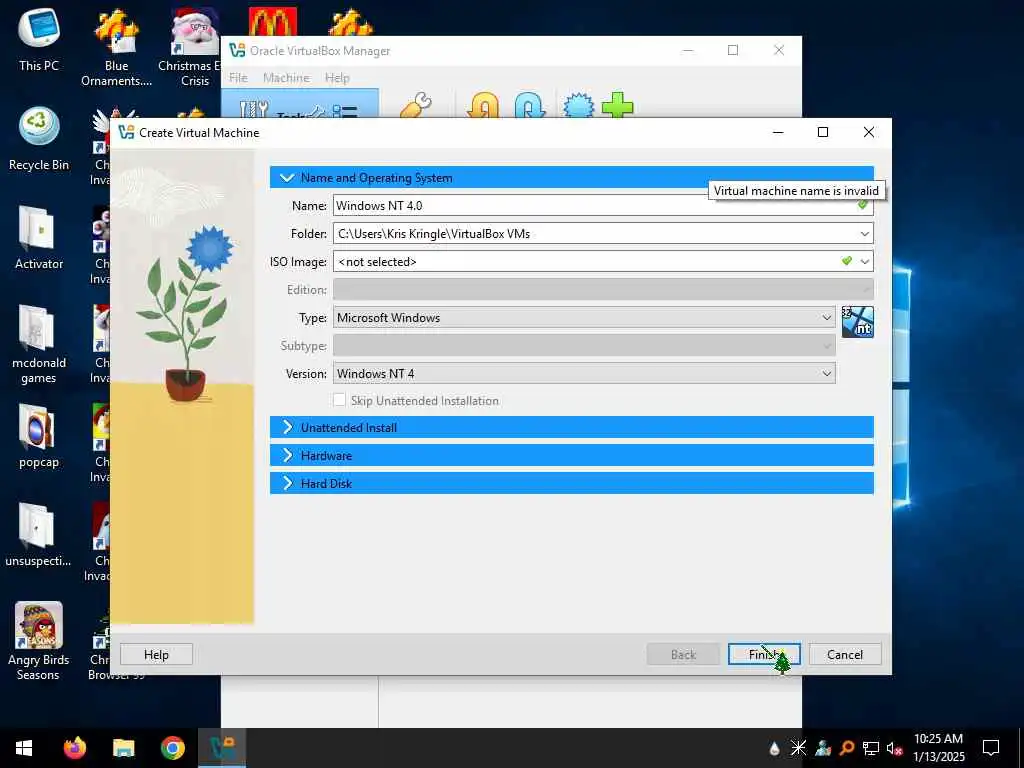Launch Firefox from the taskbar
1024x768 pixels.
[x=74, y=748]
